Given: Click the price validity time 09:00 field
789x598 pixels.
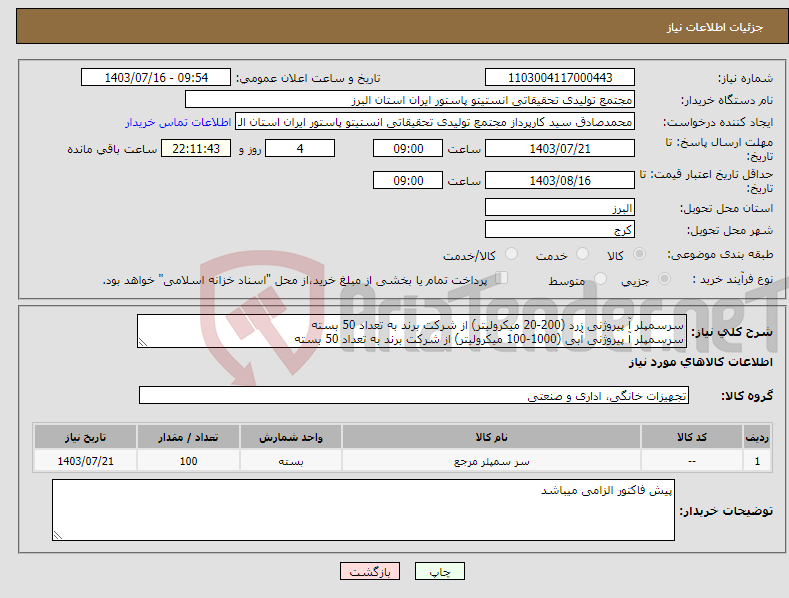Looking at the screenshot, I should click(x=408, y=180).
